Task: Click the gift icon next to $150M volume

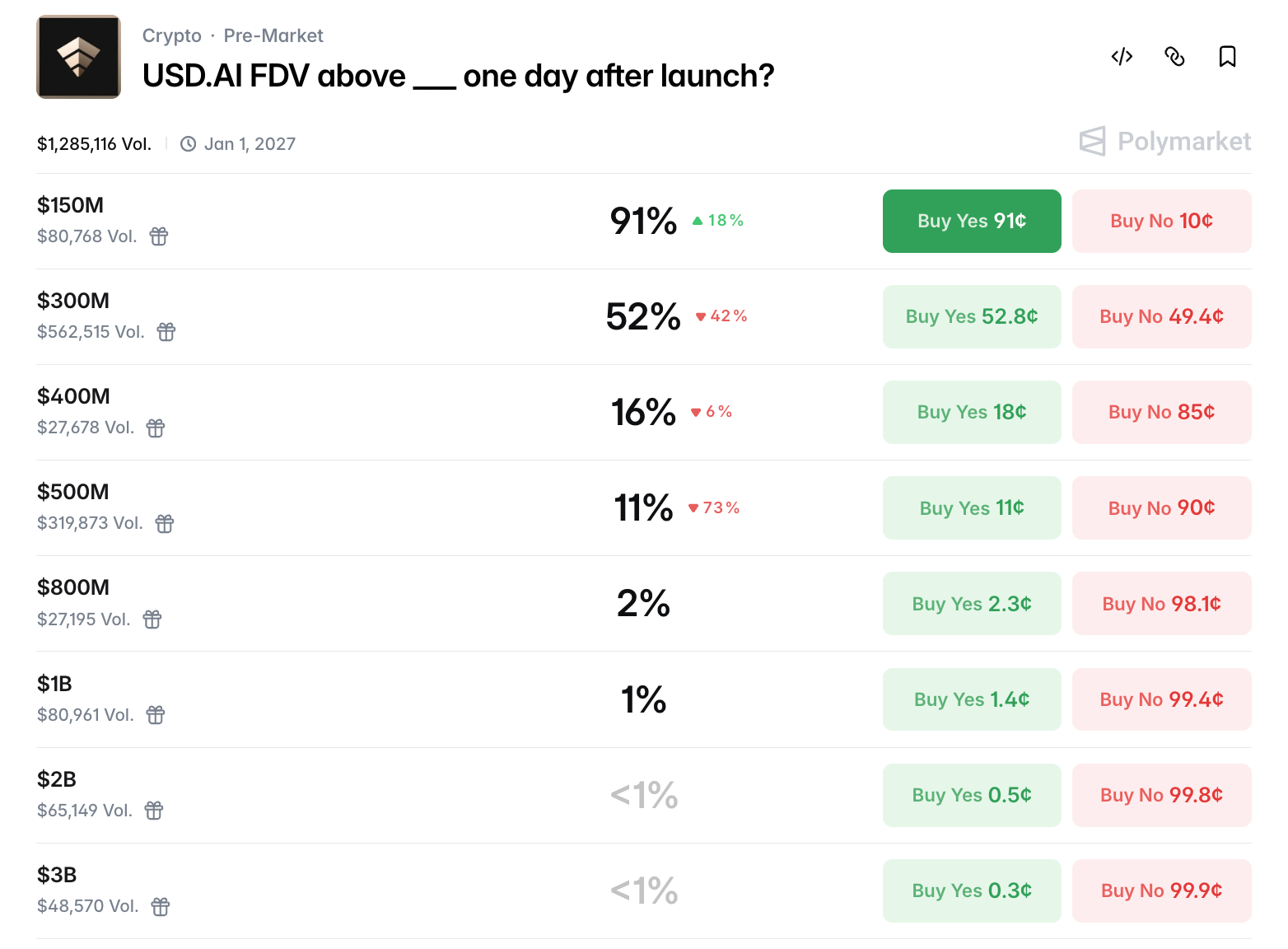Action: point(158,236)
